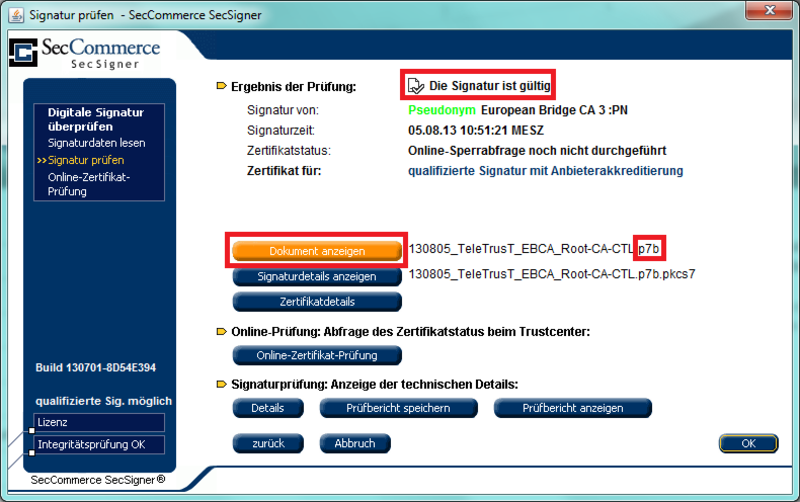Image resolution: width=800 pixels, height=502 pixels.
Task: Click the file name ending in CTL.p7b.pkcs7
Action: 552,274
